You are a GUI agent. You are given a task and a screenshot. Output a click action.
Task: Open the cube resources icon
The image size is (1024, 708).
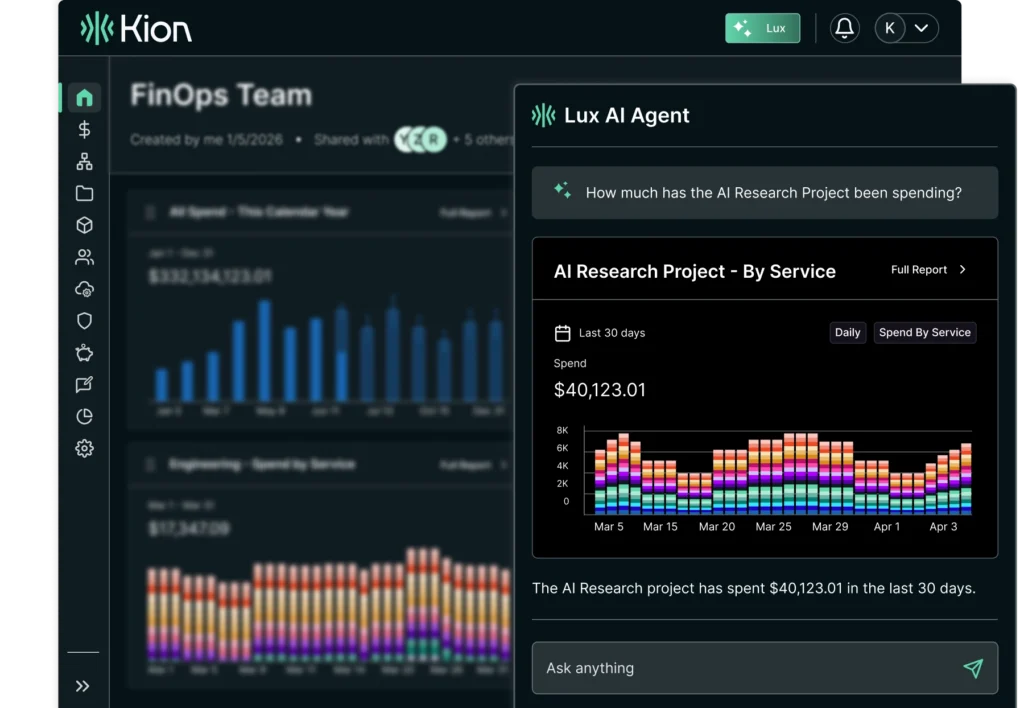(x=84, y=225)
